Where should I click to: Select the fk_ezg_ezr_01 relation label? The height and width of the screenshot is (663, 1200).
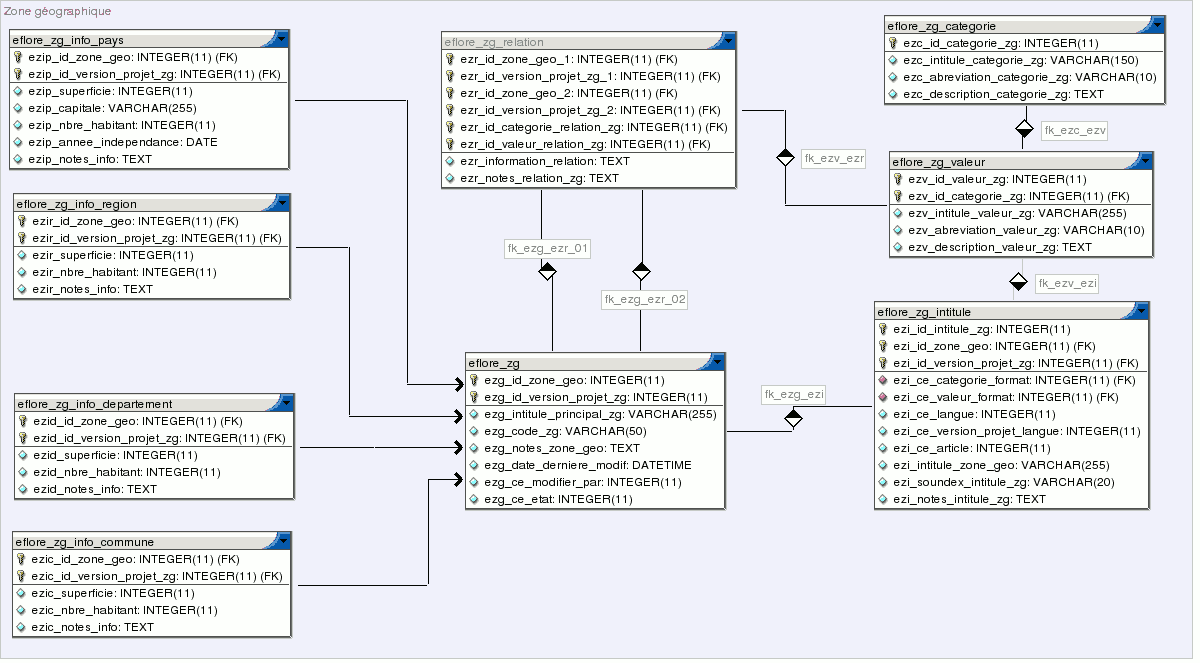tap(548, 248)
